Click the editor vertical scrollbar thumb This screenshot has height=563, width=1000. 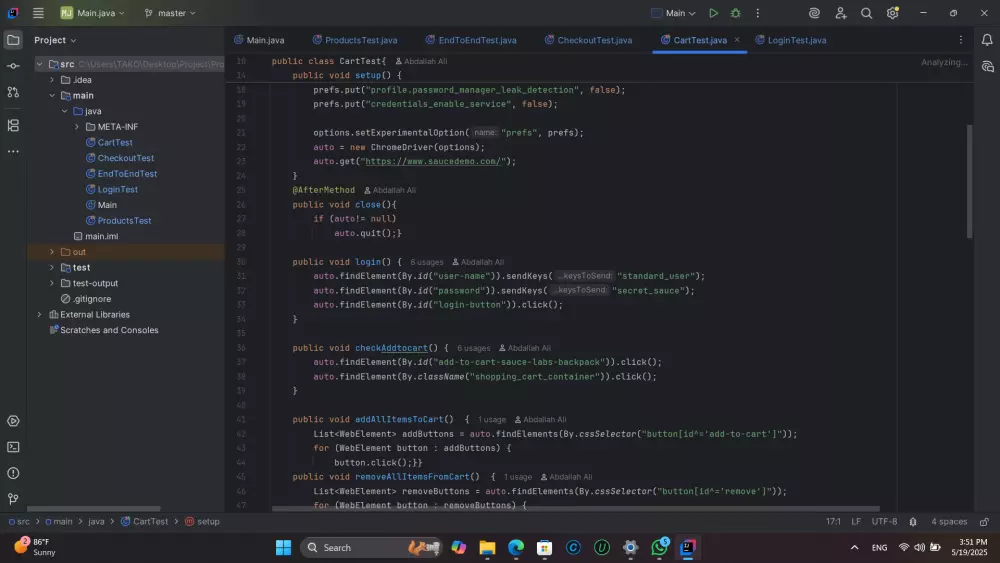pos(969,182)
